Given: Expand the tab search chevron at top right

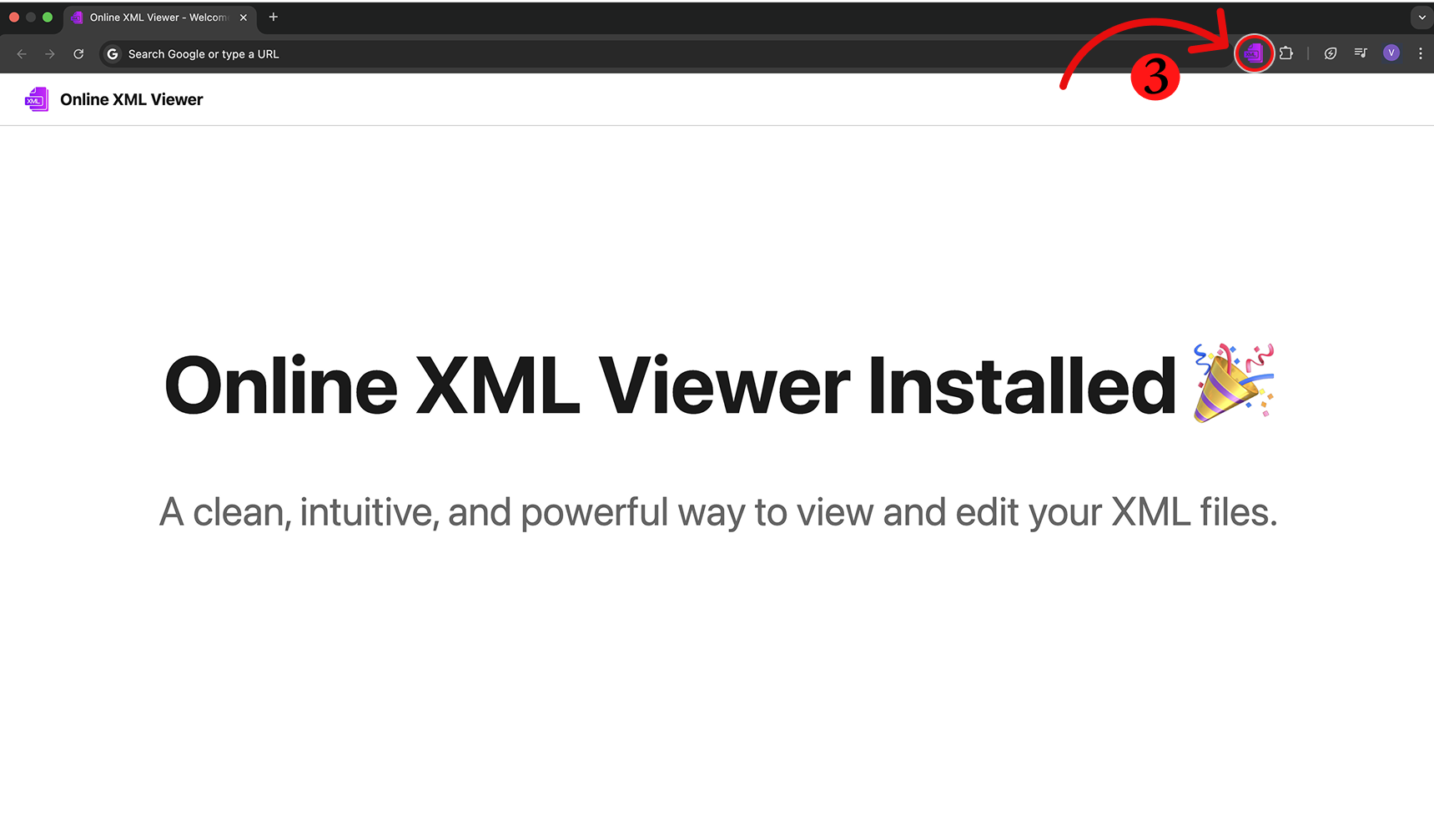Looking at the screenshot, I should point(1421,18).
